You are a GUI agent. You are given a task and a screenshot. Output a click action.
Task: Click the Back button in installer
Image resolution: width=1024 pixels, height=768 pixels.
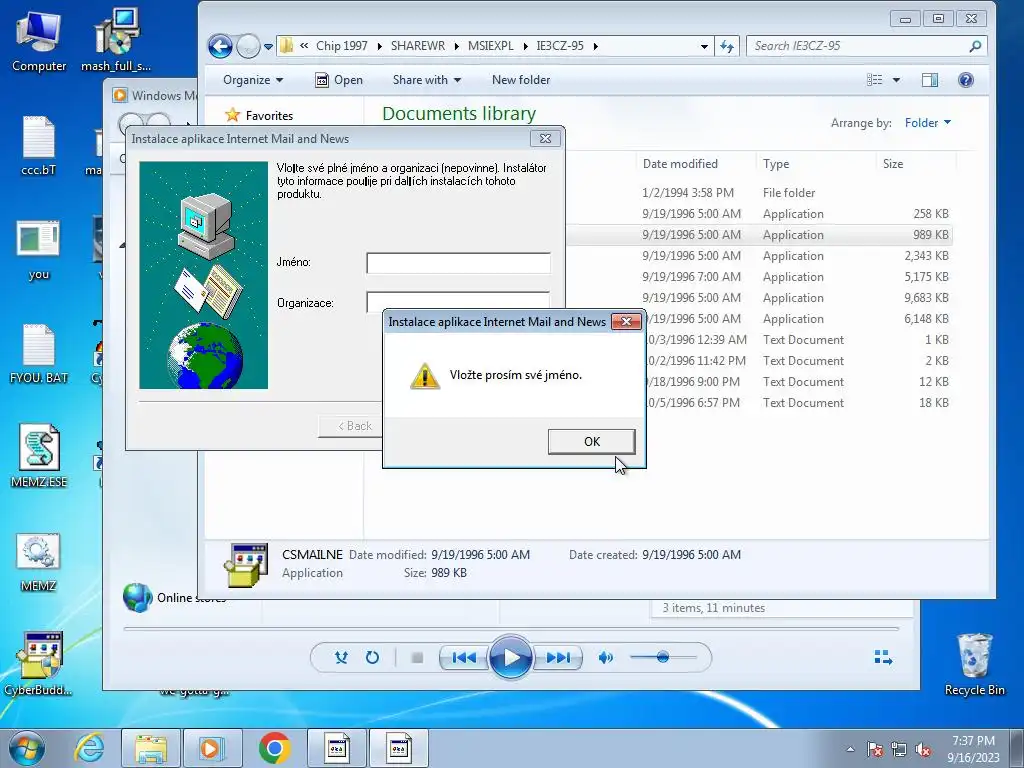pos(351,426)
